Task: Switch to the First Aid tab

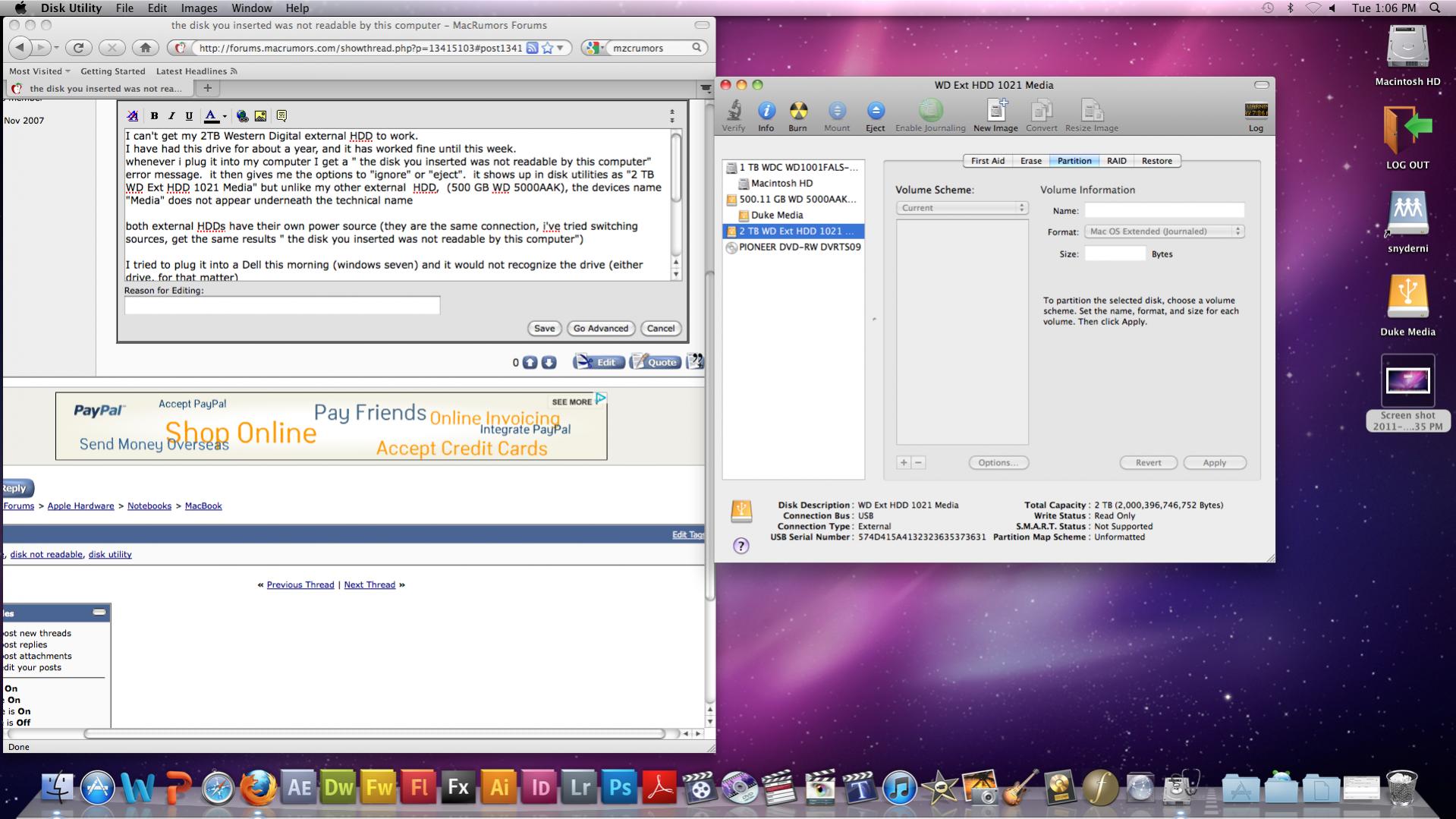Action: (x=987, y=161)
